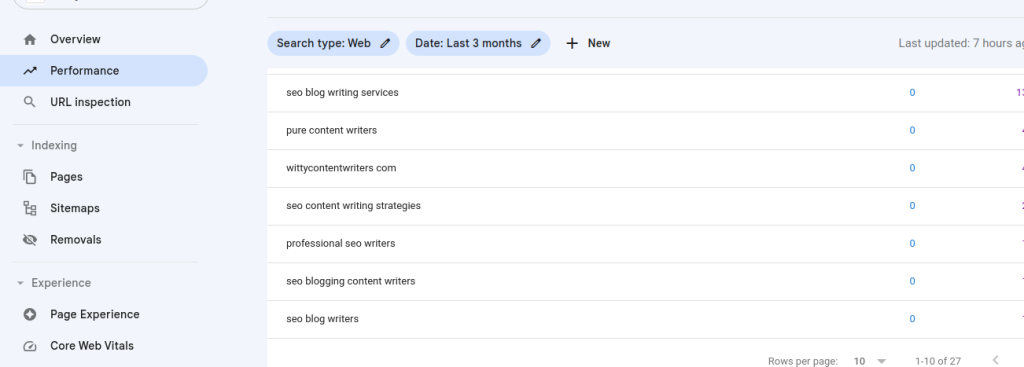The width and height of the screenshot is (1024, 367).
Task: Click the 'Last updated' status text
Action: pos(961,43)
